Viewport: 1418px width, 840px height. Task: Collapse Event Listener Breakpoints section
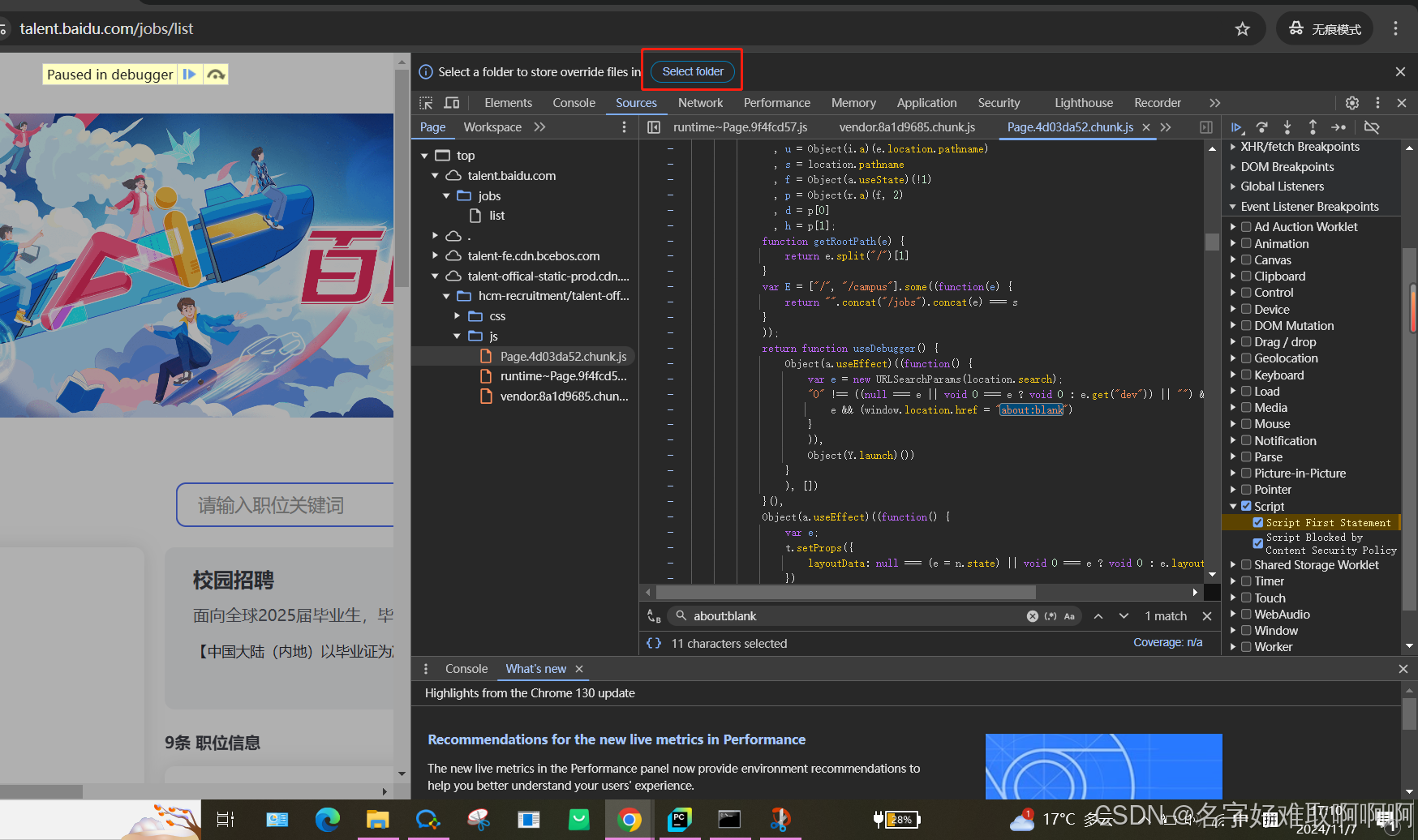[x=1233, y=207]
